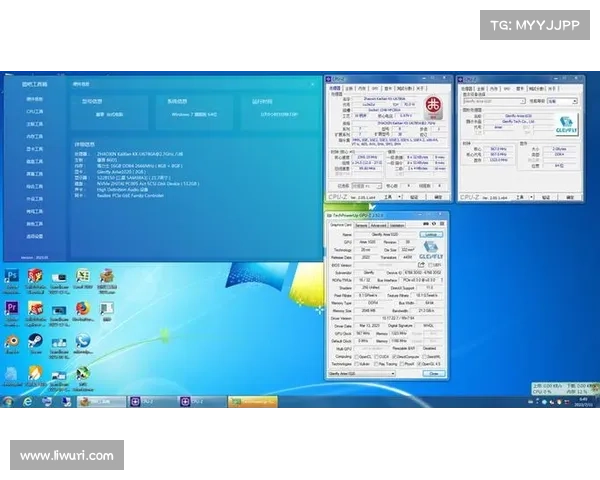The image size is (600, 480).
Task: Toggle CUDA checkbox in GPU-Z
Action: [377, 357]
